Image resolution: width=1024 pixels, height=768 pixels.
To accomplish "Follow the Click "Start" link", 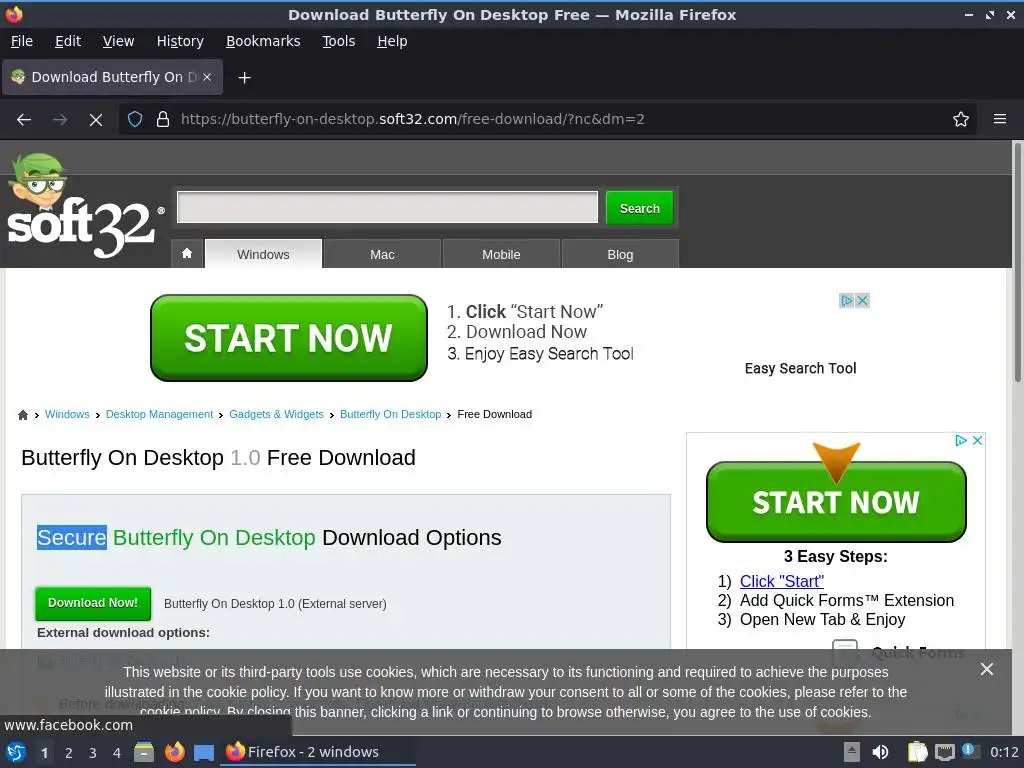I will click(x=781, y=581).
